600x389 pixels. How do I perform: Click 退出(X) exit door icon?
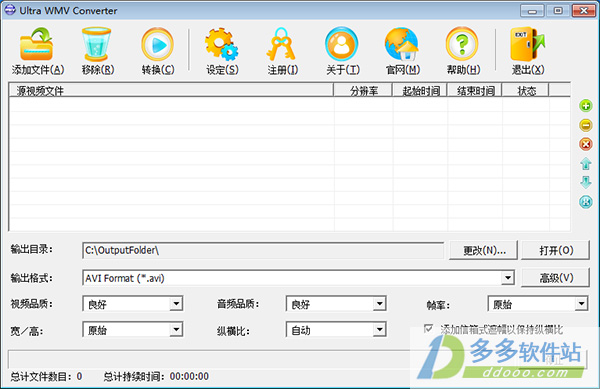527,44
